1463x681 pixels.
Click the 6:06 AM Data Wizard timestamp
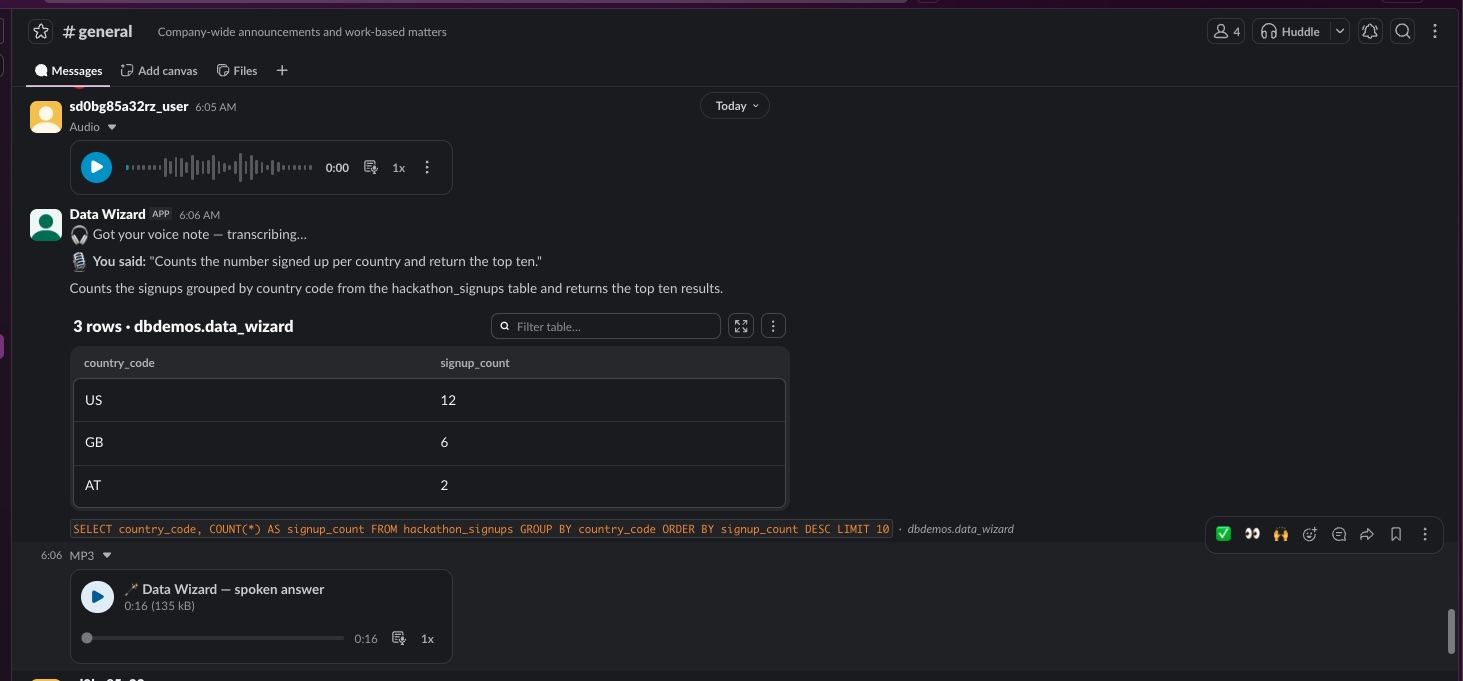point(199,215)
